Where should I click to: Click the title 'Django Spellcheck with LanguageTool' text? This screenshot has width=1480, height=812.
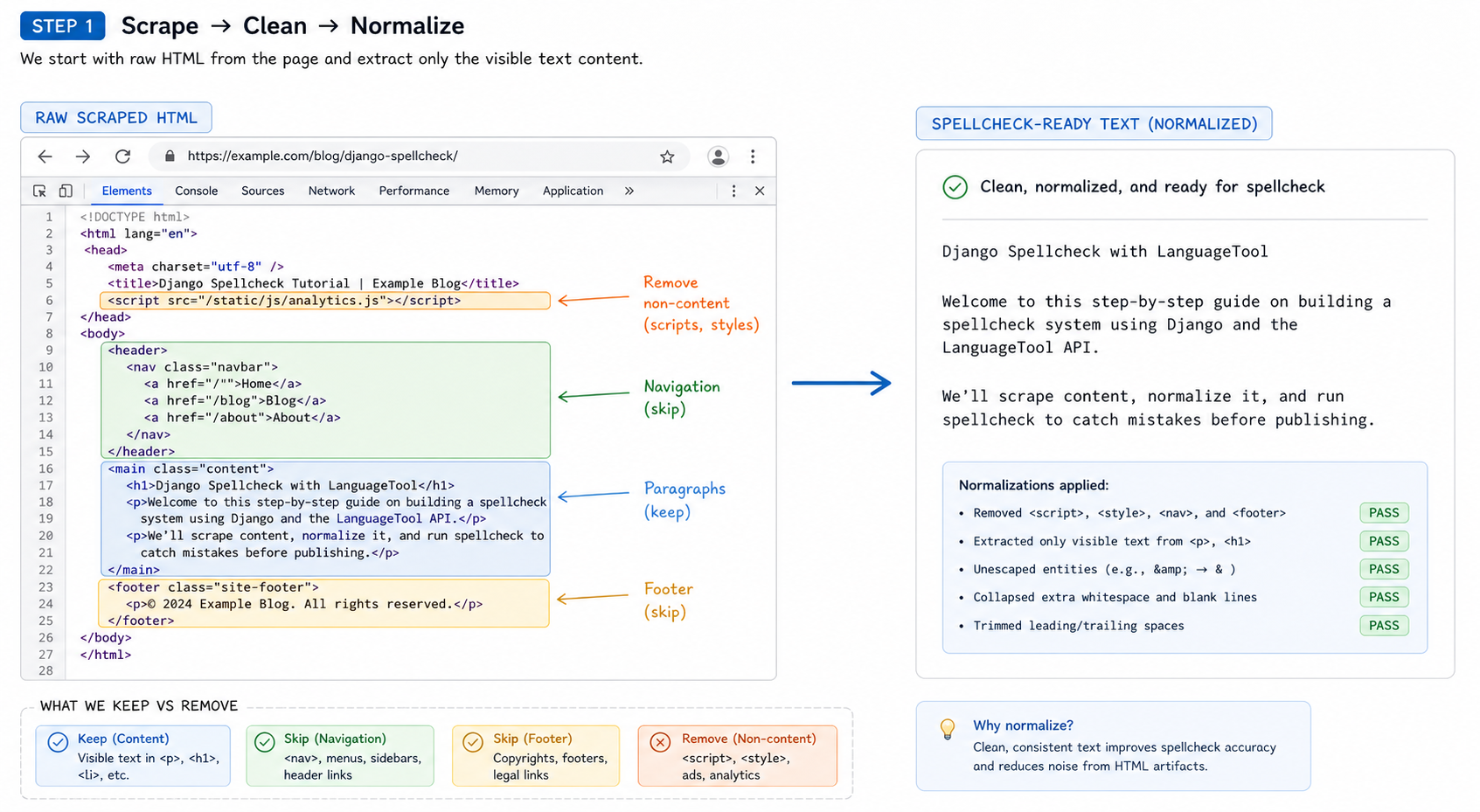click(x=1105, y=252)
